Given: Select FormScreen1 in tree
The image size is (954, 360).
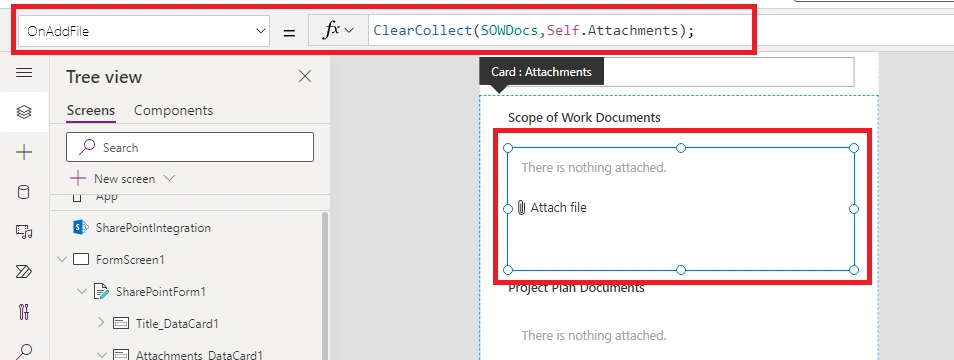Looking at the screenshot, I should [x=130, y=260].
